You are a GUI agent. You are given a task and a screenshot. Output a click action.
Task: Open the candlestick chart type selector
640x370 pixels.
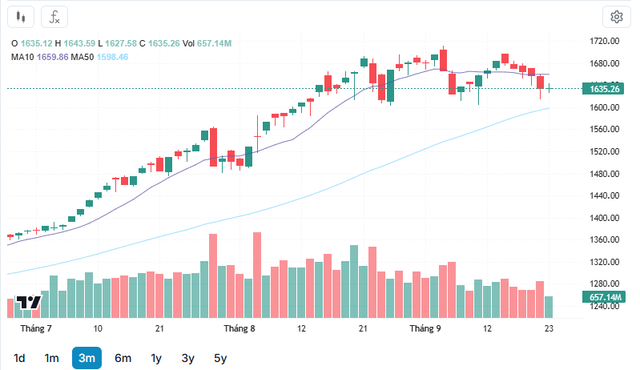click(21, 17)
